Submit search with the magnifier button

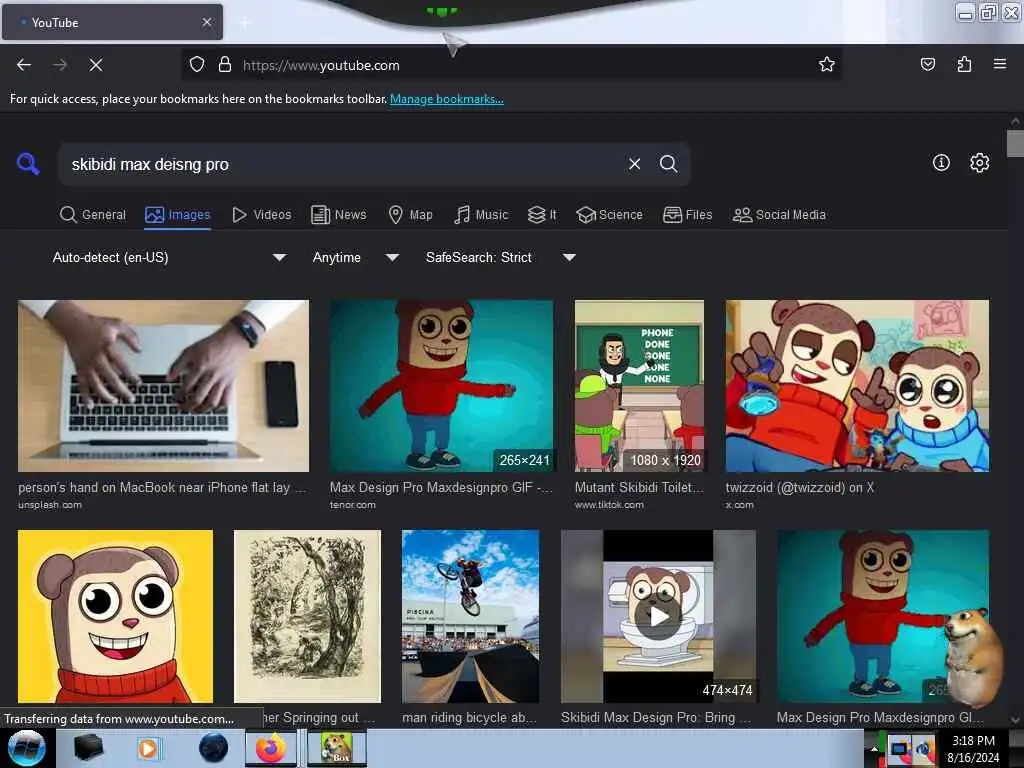tap(668, 164)
